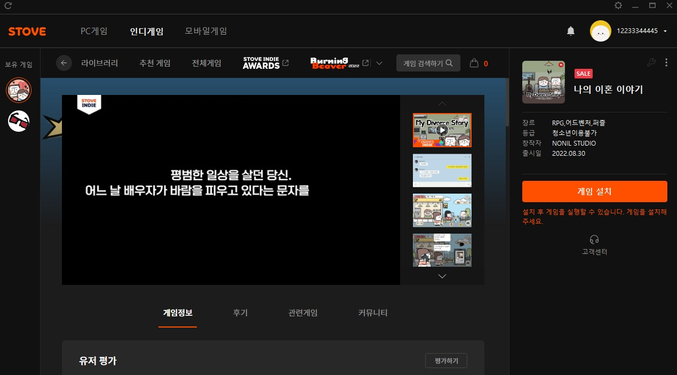Viewport: 677px width, 375px height.
Task: Open the STOVE INDIE AWARDS link
Action: tap(261, 63)
